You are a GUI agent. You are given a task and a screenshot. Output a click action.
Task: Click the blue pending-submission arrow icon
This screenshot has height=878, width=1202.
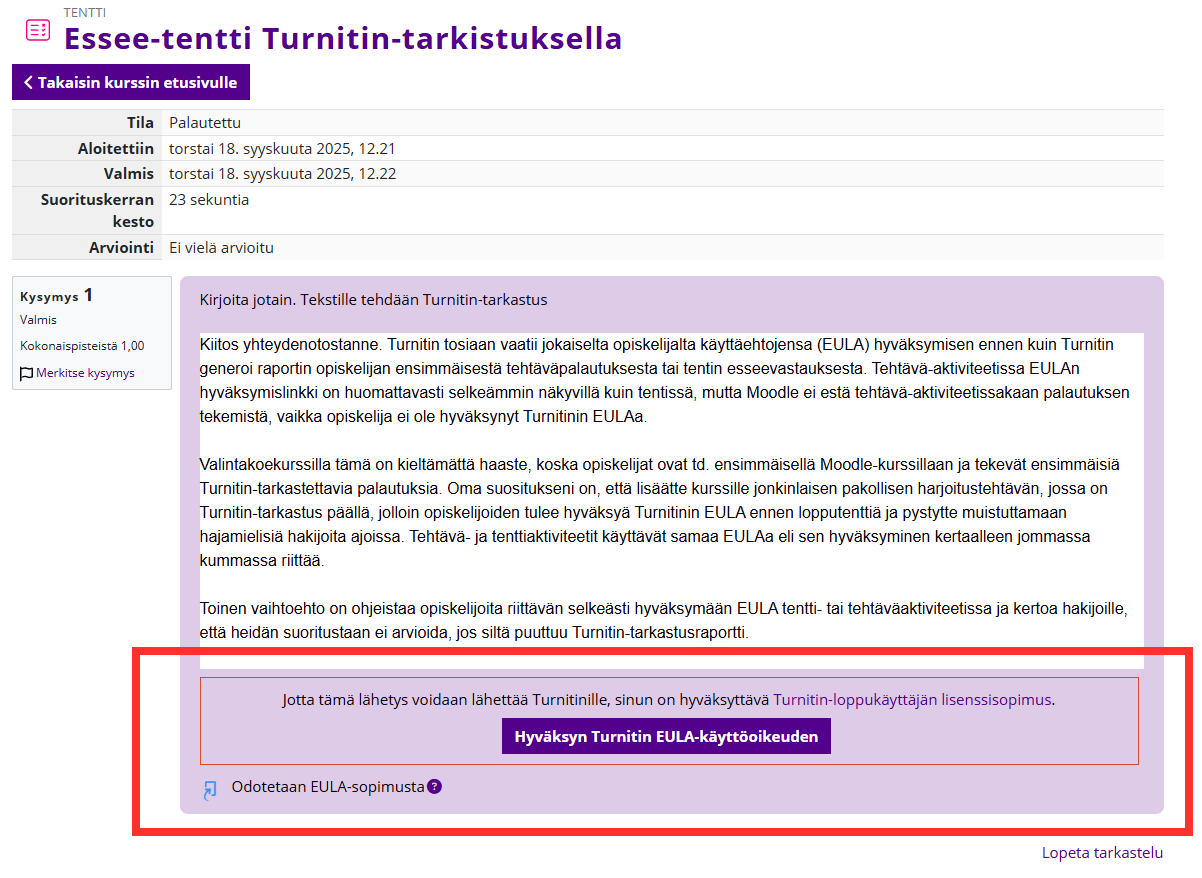[208, 789]
